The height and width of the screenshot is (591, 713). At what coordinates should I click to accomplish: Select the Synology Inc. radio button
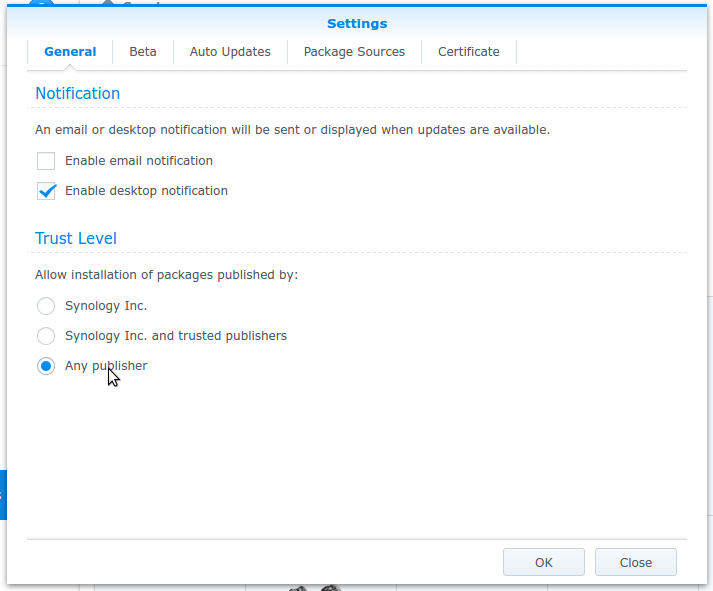46,306
